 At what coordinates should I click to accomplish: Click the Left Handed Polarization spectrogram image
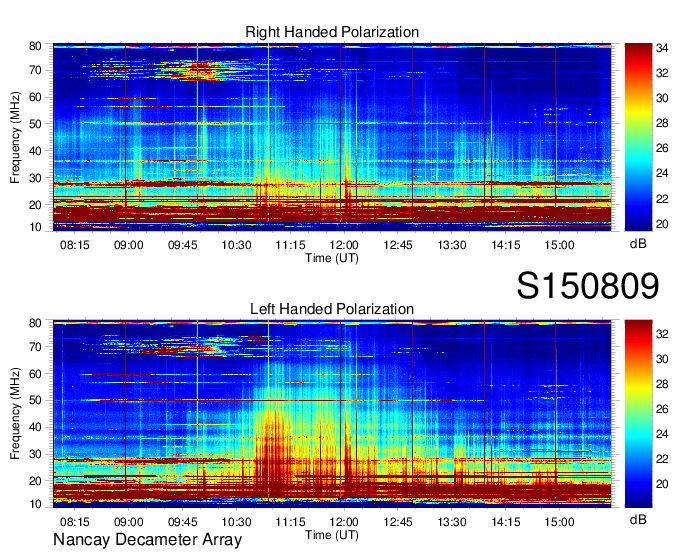coord(332,414)
